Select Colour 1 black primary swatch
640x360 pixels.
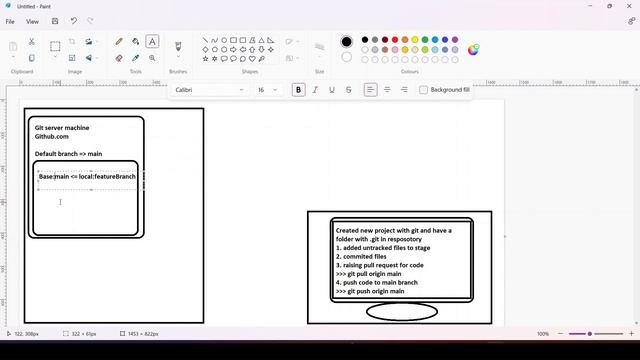pyautogui.click(x=346, y=41)
